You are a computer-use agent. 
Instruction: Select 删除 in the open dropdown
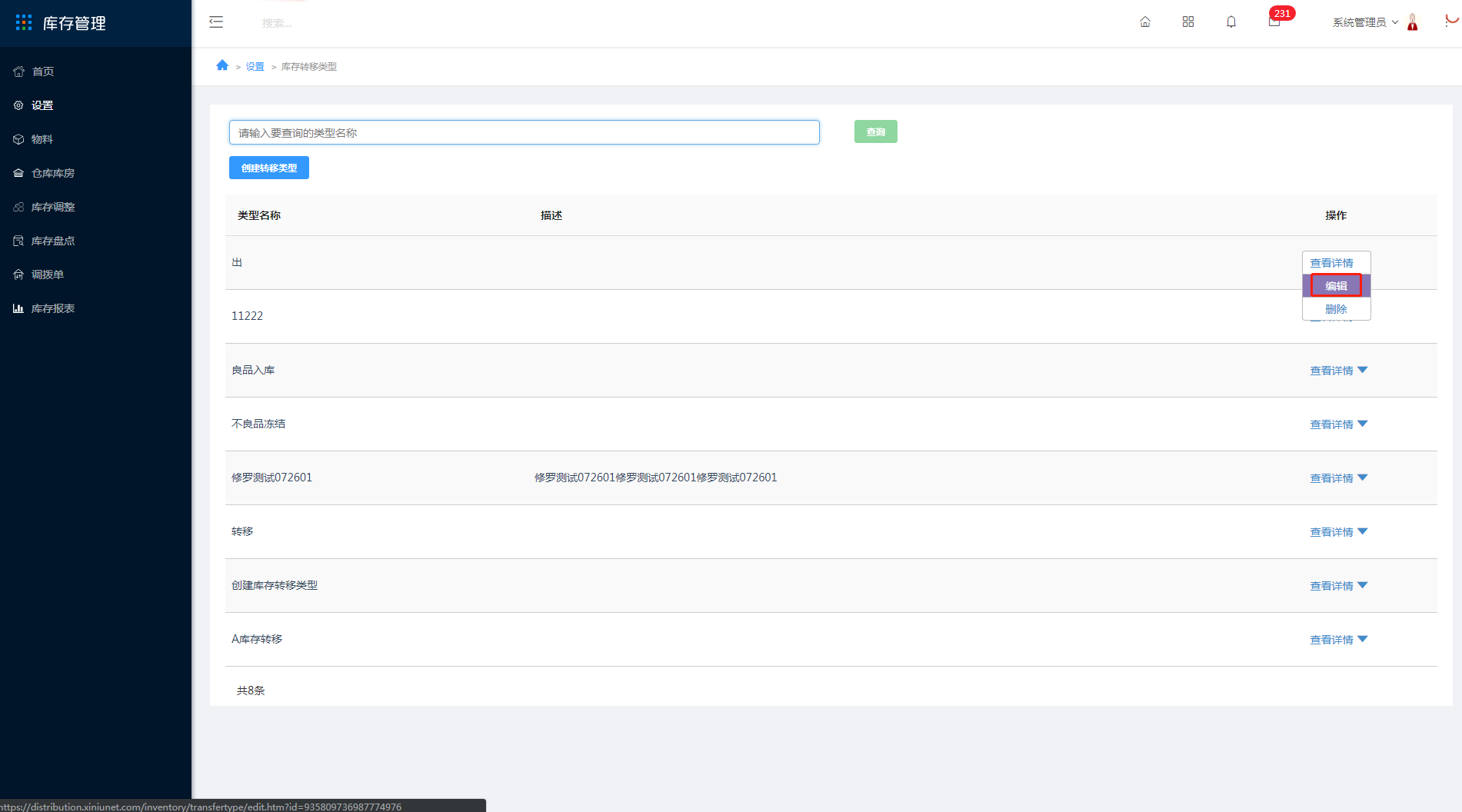[1336, 308]
